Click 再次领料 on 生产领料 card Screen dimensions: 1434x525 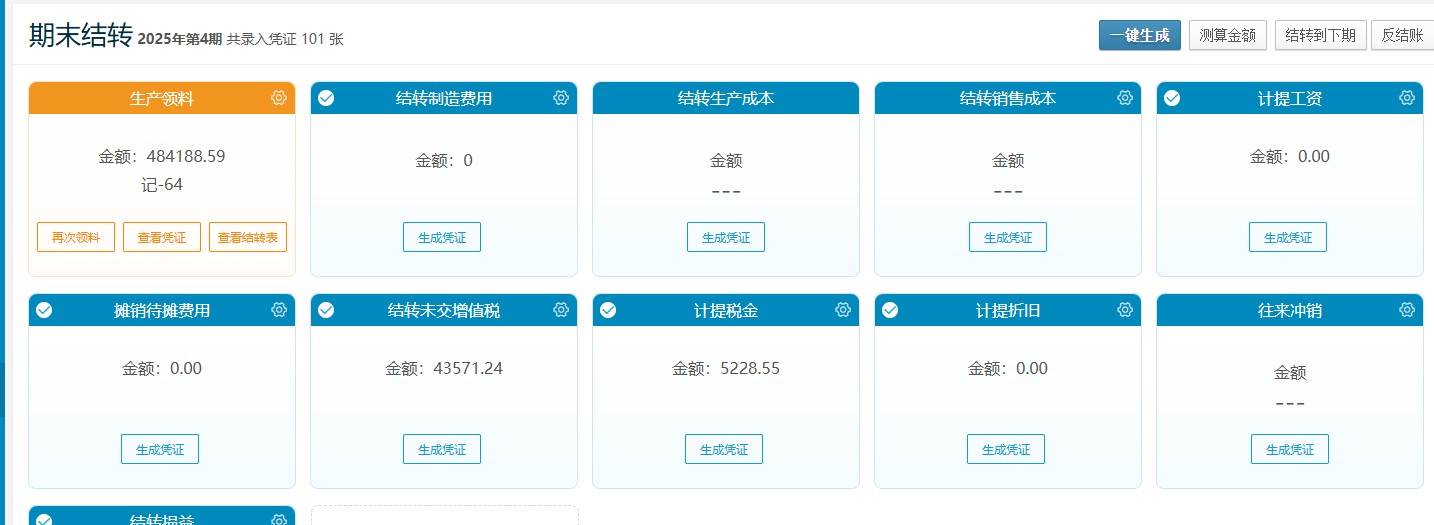point(76,237)
